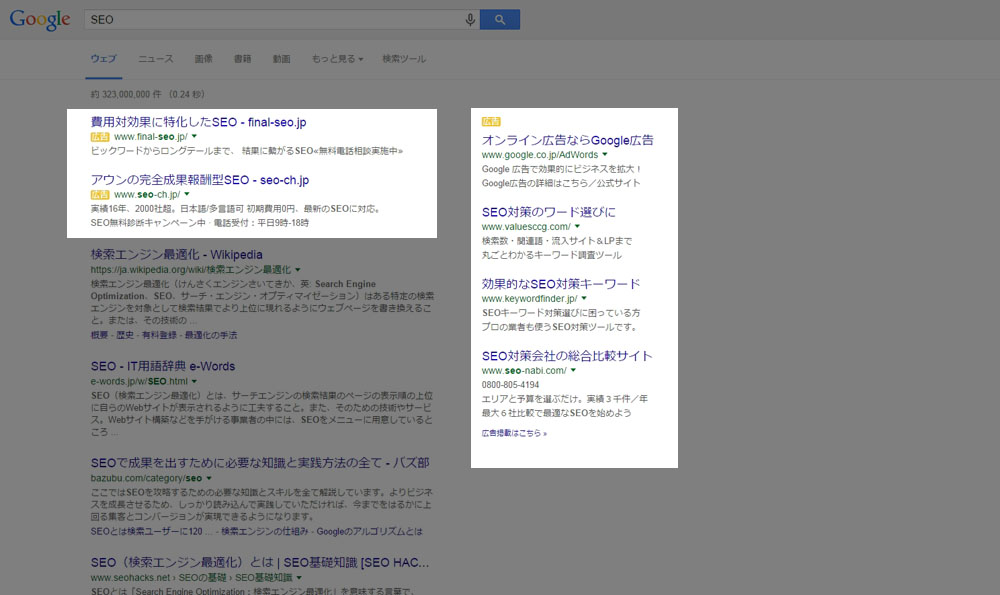Image resolution: width=1000 pixels, height=595 pixels.
Task: Click the 広告 badge atop the sidebar ads
Action: click(x=491, y=122)
